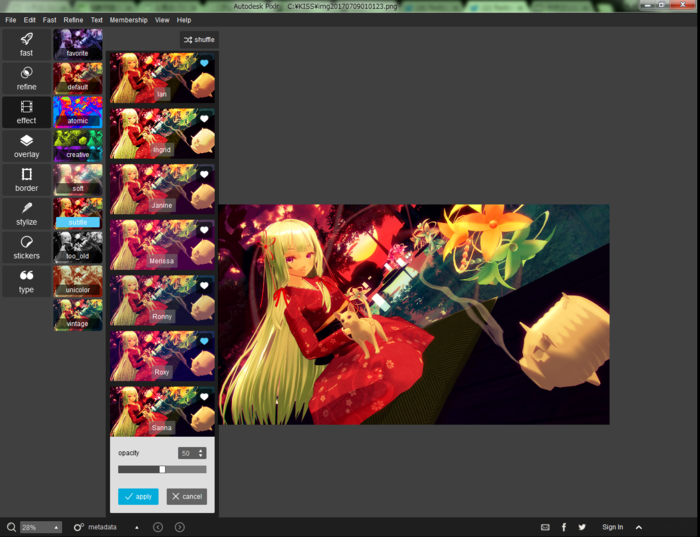The width and height of the screenshot is (700, 537).
Task: Share by email envelope icon
Action: [545, 527]
